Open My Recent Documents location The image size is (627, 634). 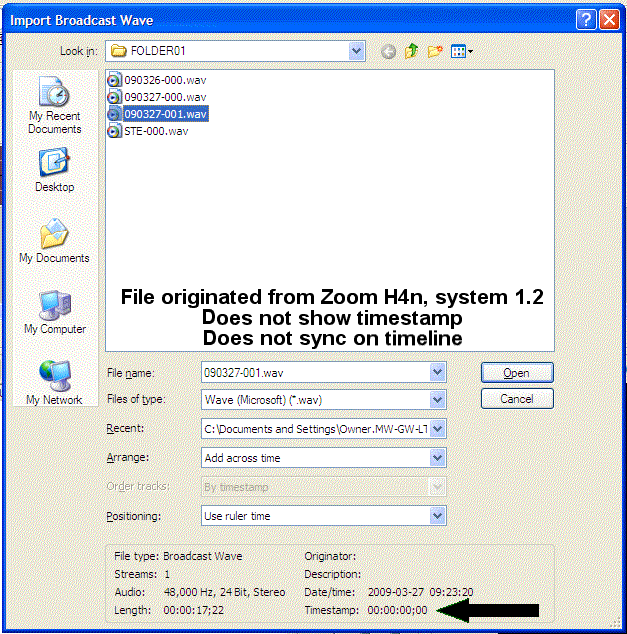tap(54, 105)
